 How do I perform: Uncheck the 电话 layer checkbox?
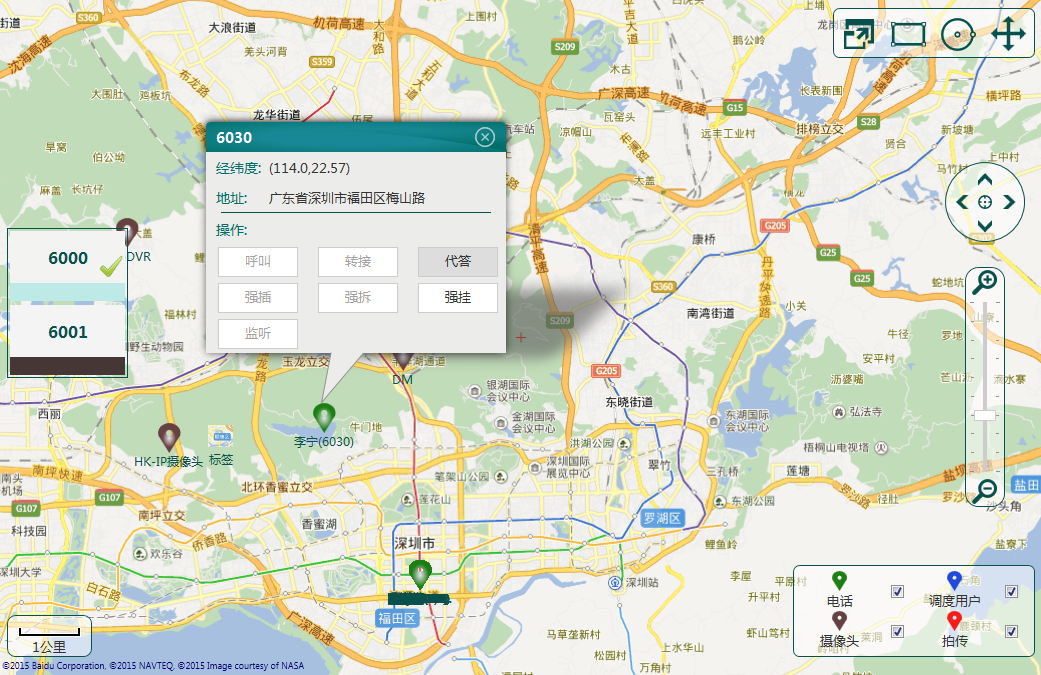click(897, 592)
